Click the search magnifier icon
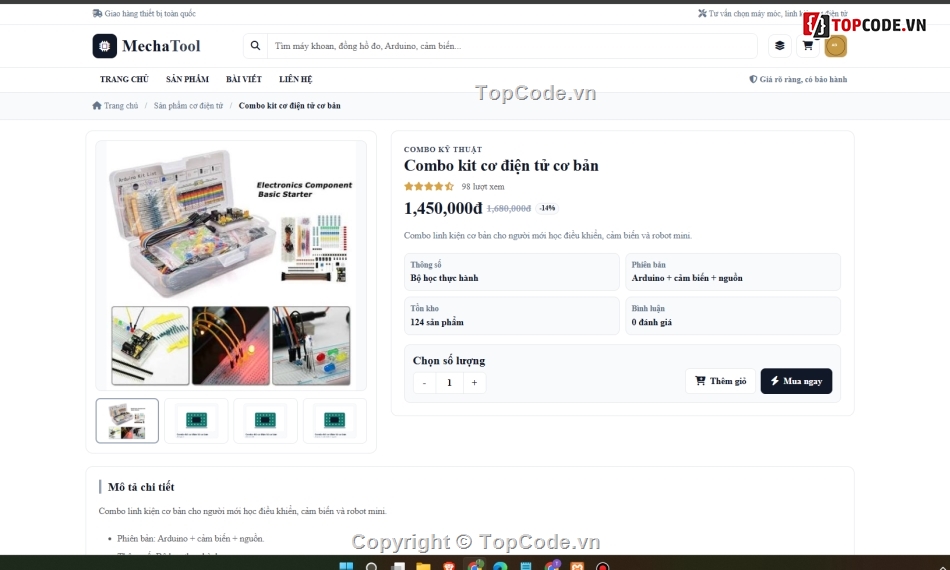This screenshot has height=570, width=950. 255,46
